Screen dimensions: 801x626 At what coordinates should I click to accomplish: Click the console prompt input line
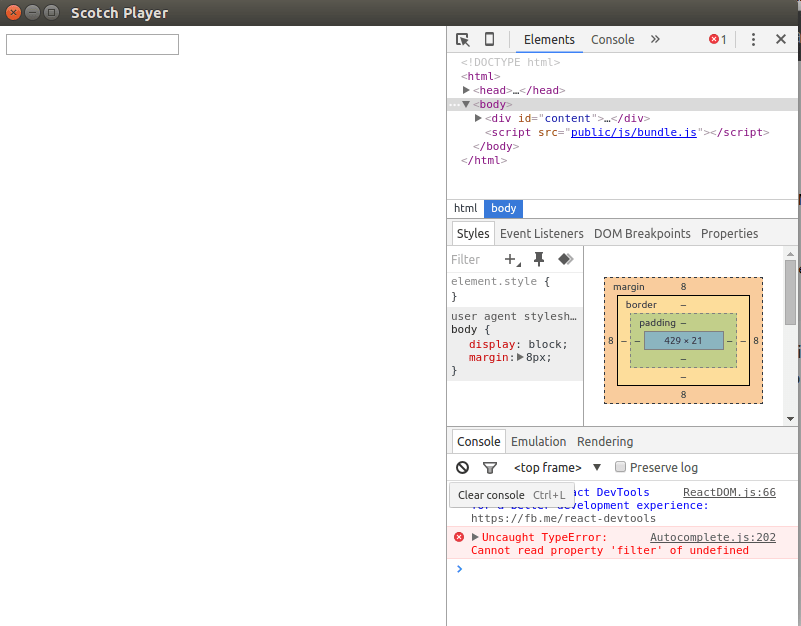pos(623,569)
